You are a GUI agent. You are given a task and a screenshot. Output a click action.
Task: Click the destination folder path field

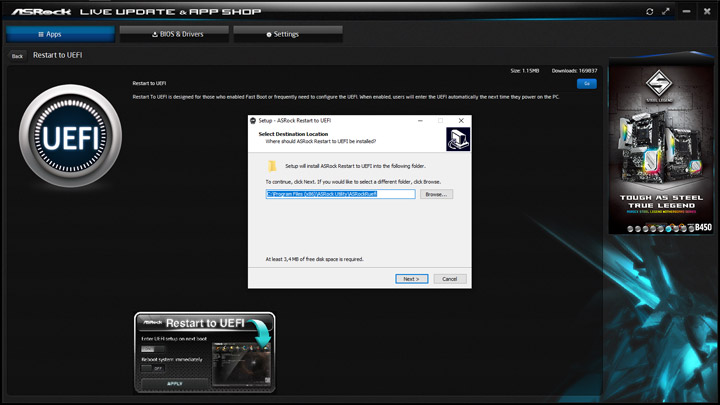pyautogui.click(x=340, y=194)
